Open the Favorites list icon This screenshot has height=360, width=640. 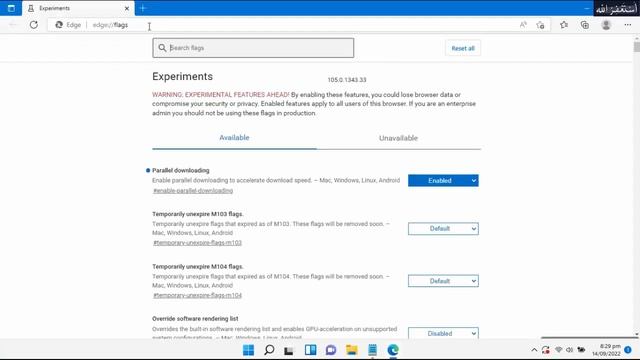click(564, 25)
